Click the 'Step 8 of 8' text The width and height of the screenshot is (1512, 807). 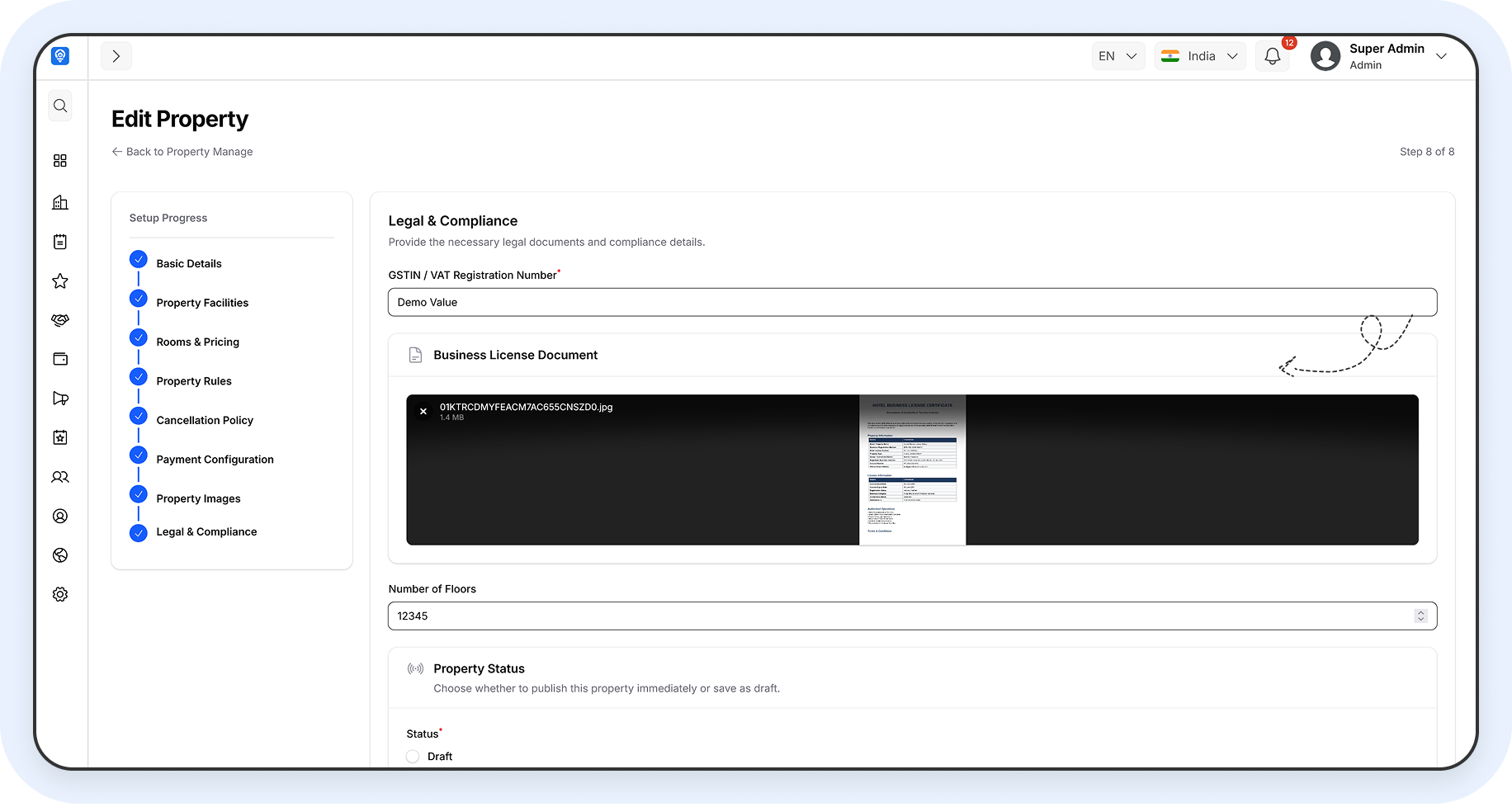[x=1427, y=152]
